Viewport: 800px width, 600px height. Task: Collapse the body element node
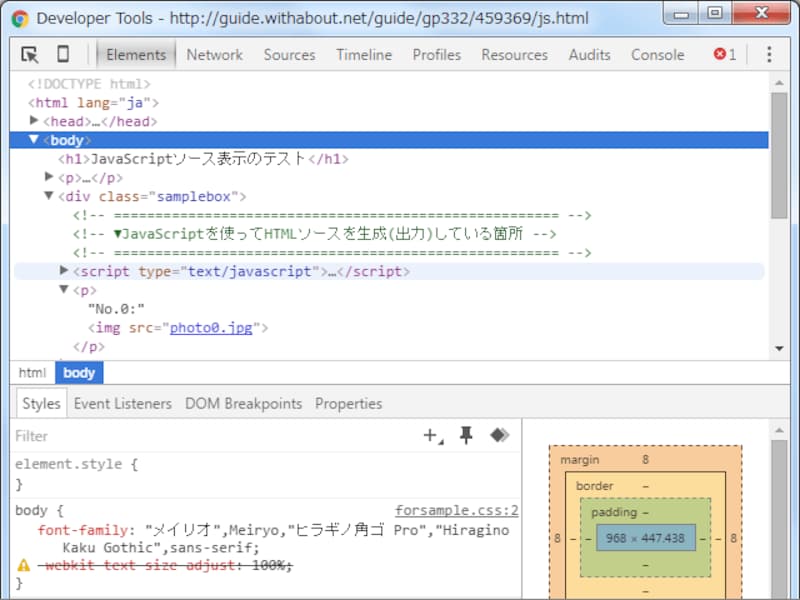[34, 139]
